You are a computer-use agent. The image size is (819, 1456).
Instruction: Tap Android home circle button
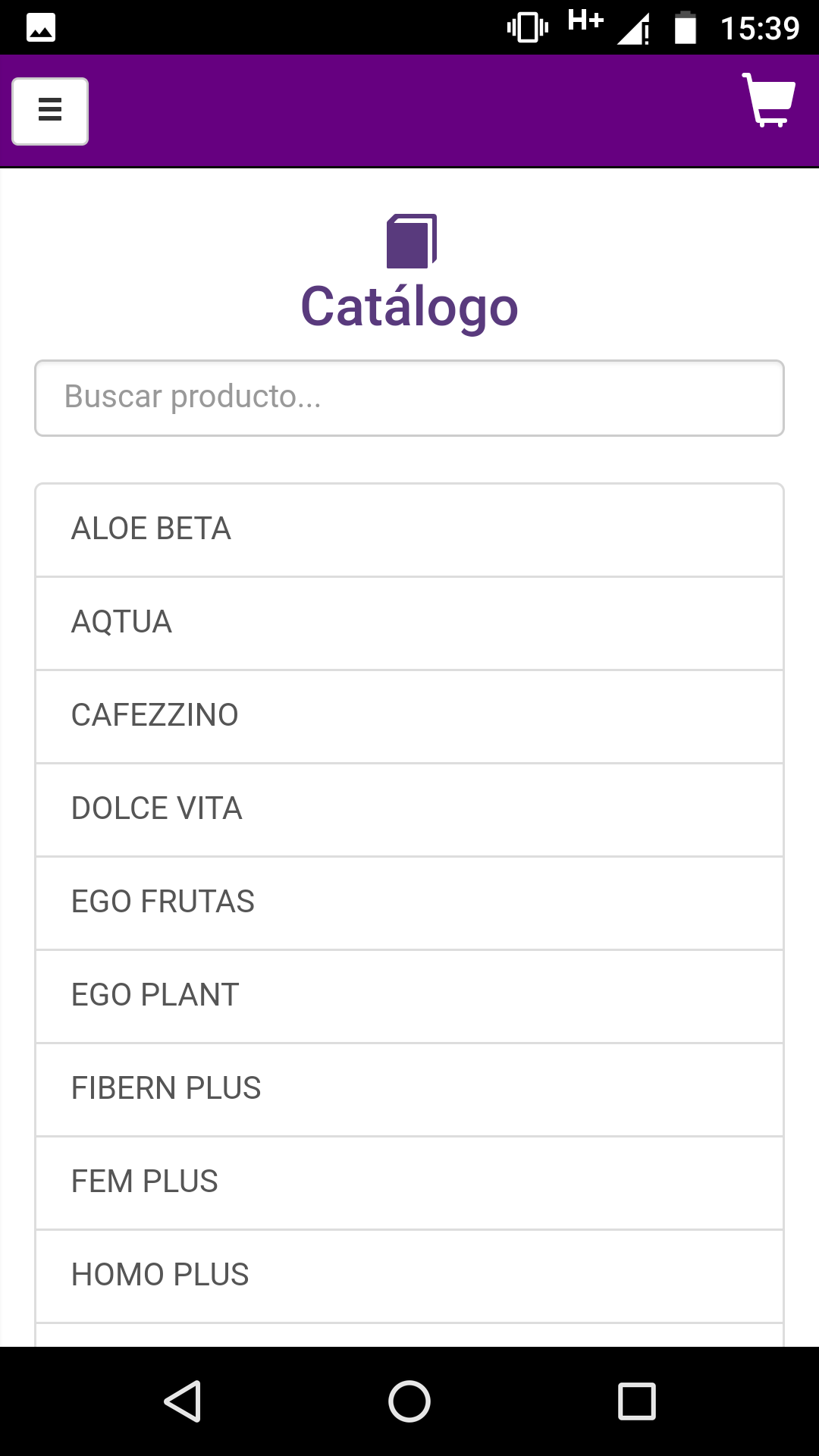409,1401
